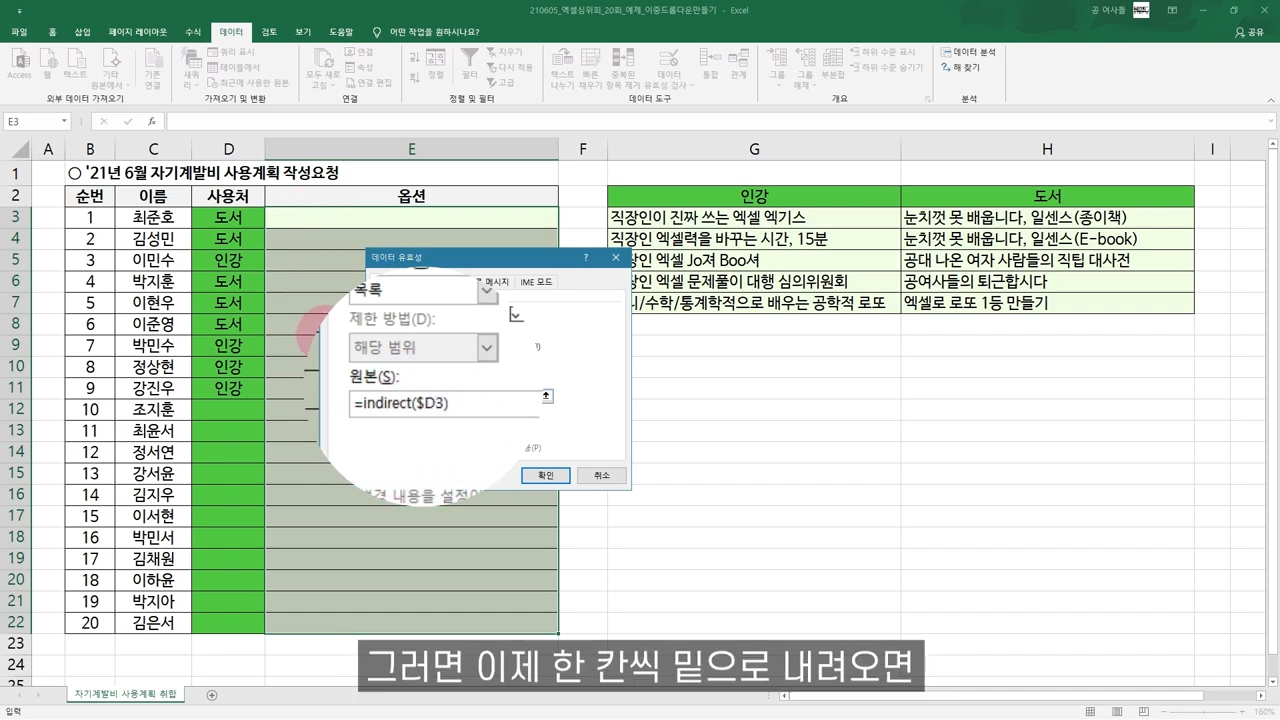Viewport: 1280px width, 720px height.
Task: Click 연결 in the connections group
Action: (x=359, y=52)
